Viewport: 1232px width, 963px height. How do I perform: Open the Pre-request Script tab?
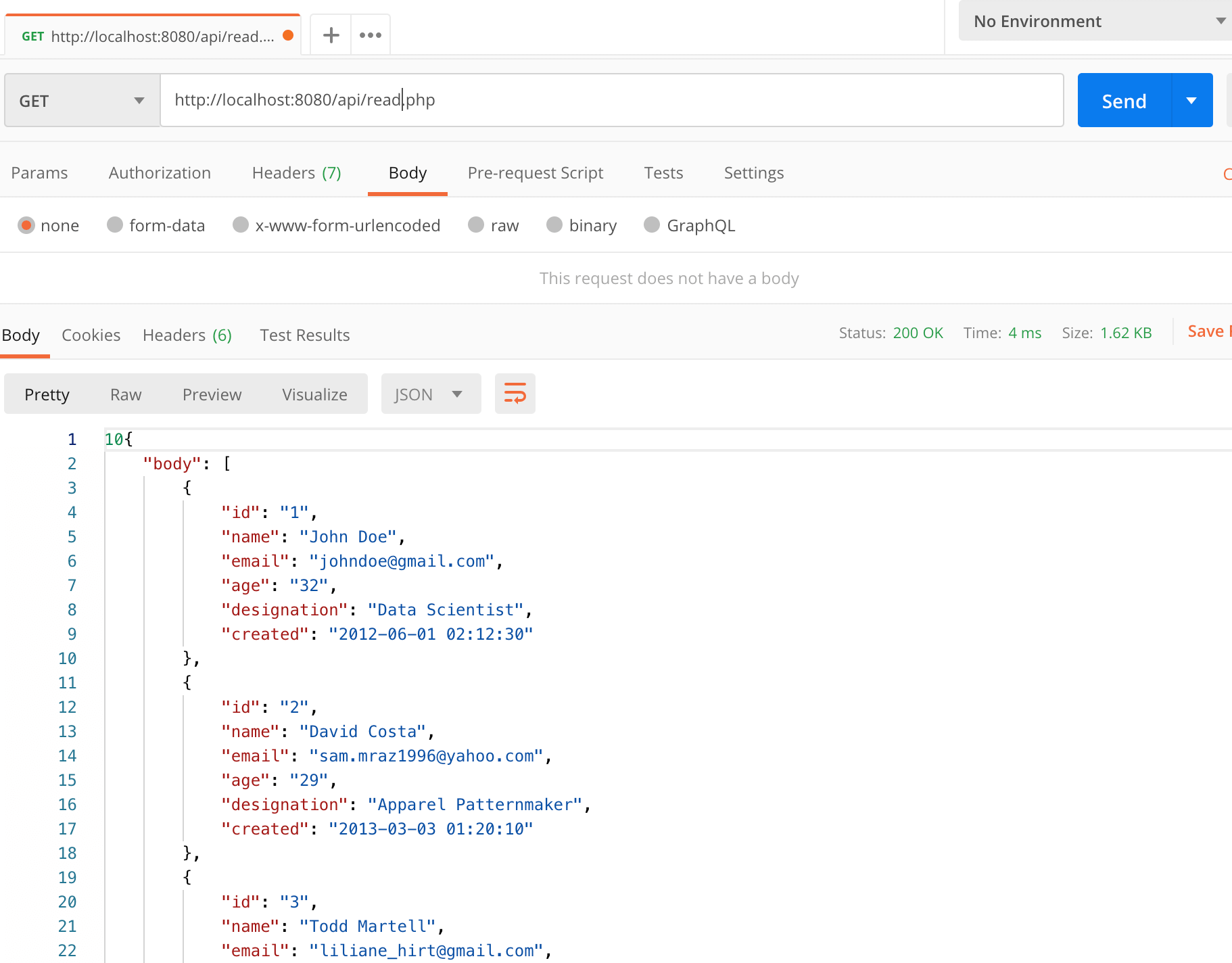point(536,173)
